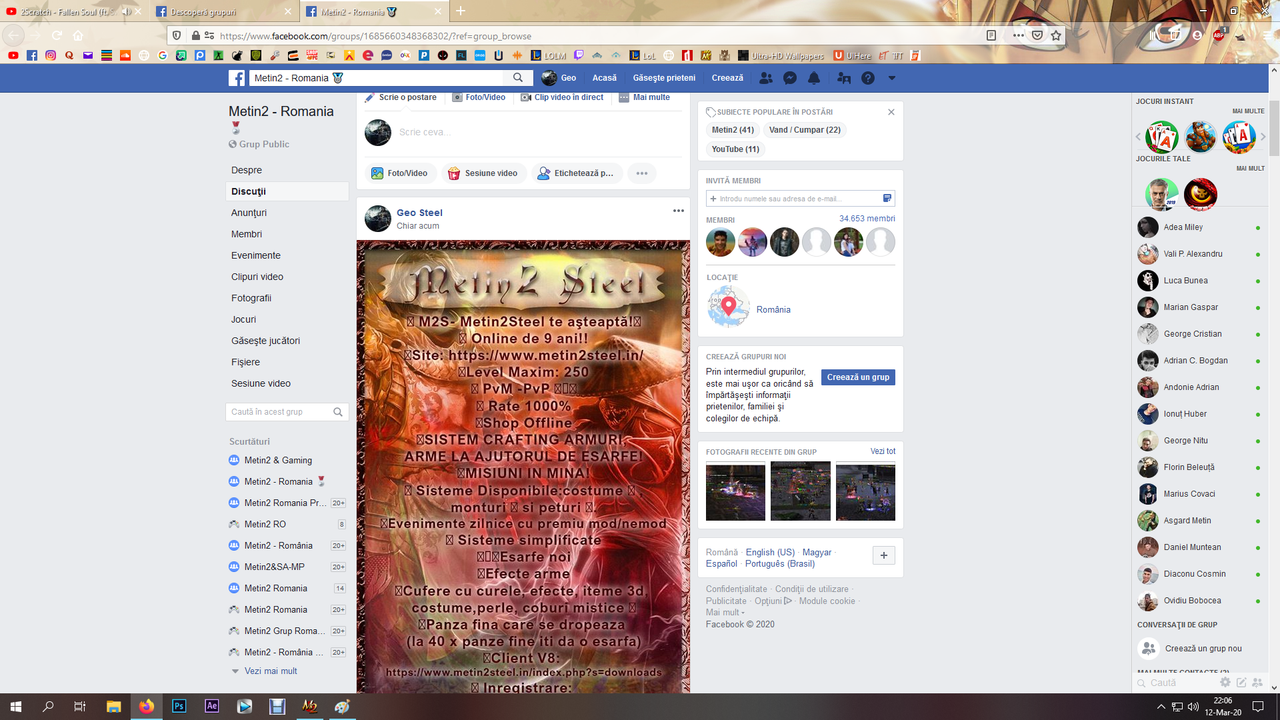Open Ultra-HD Wallpapers bookmark
1280x720 pixels.
click(781, 55)
